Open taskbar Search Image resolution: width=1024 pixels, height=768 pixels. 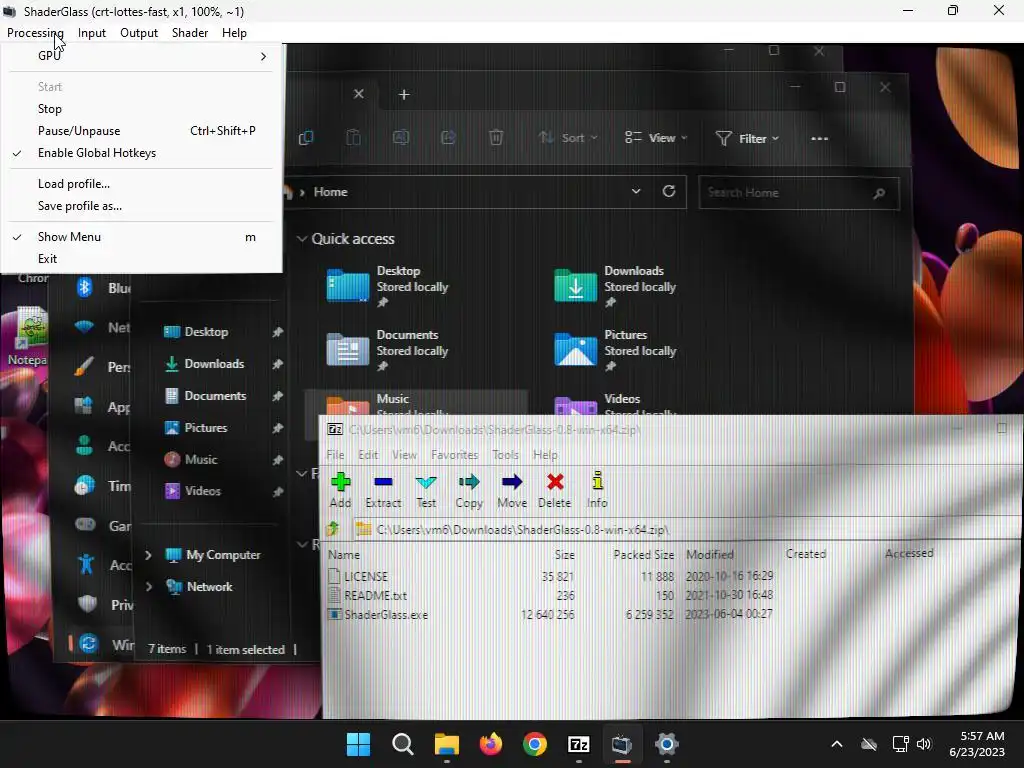point(402,744)
